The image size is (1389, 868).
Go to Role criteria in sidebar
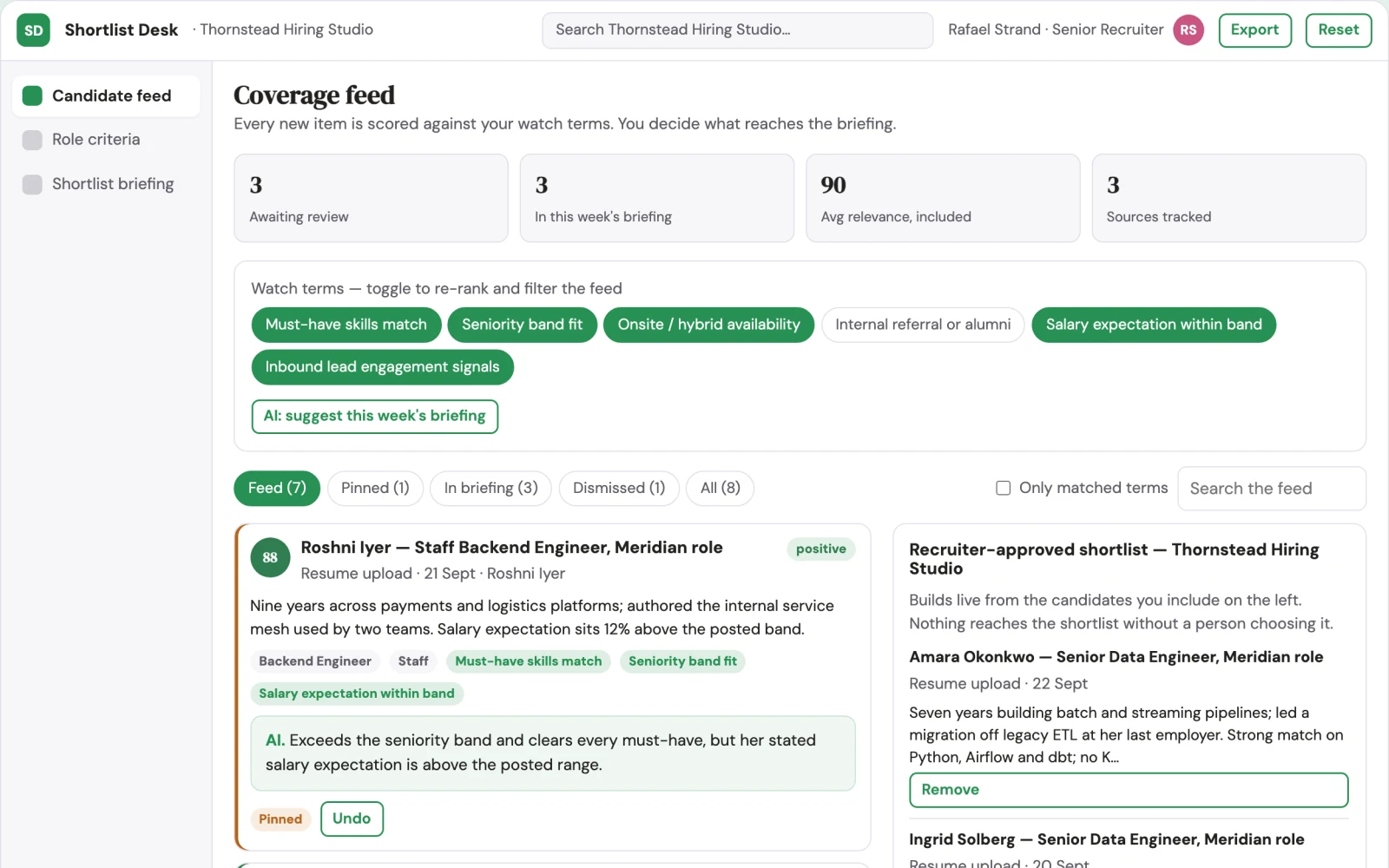106,140
